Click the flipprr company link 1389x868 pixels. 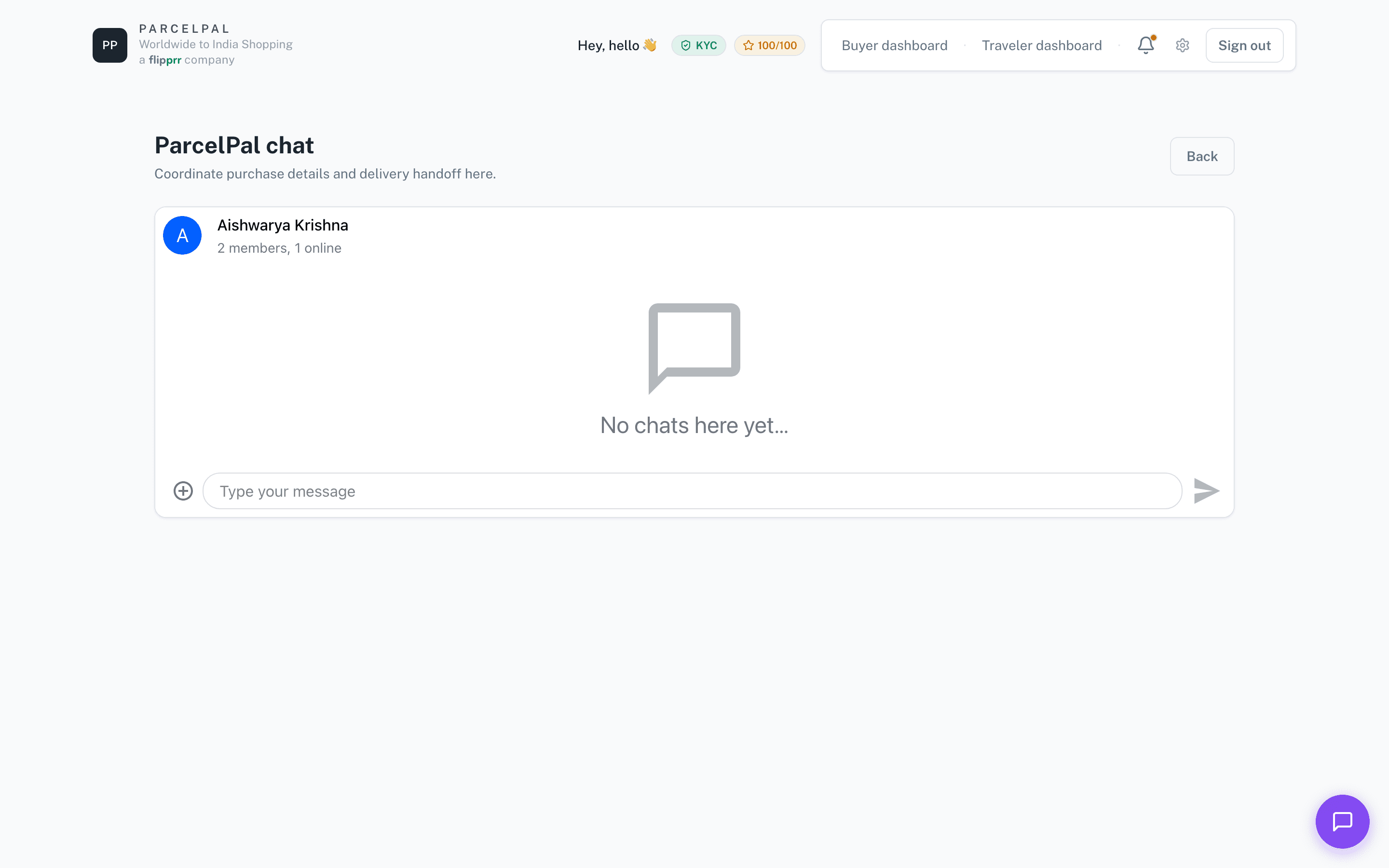[165, 60]
